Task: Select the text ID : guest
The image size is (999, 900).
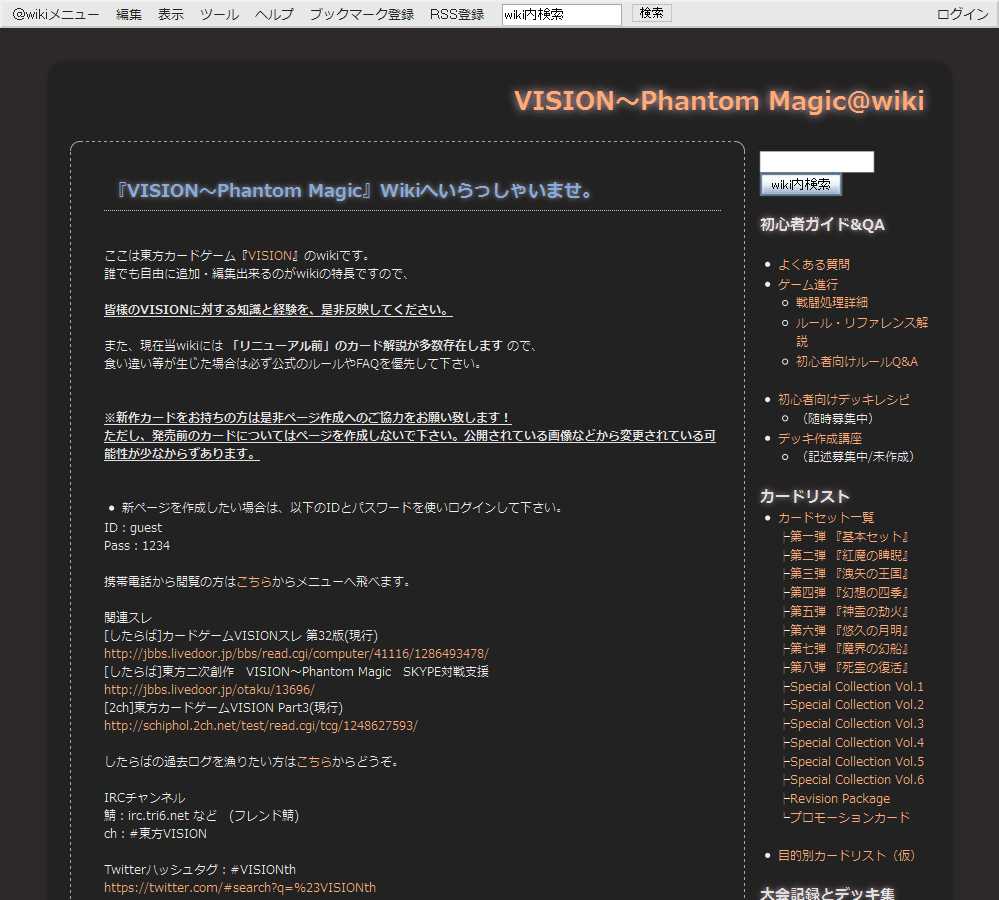Action: coord(133,527)
